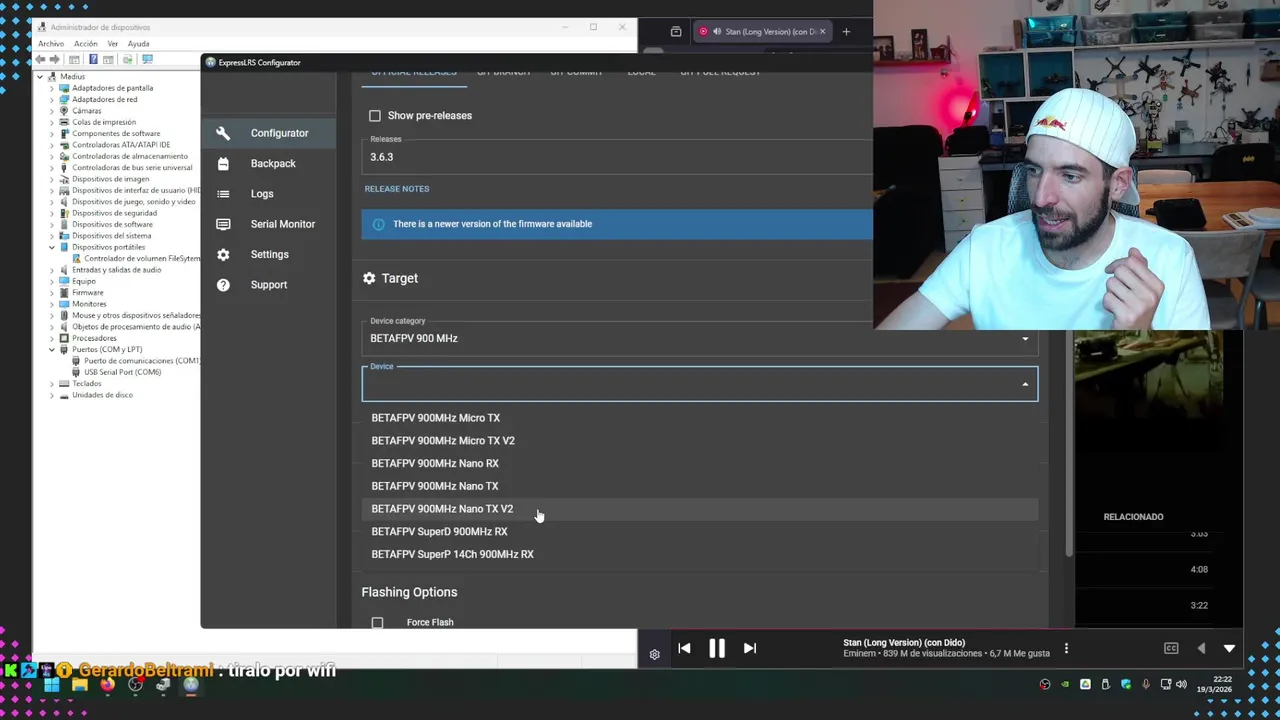
Task: Enable the Force Flash checkbox
Action: [x=377, y=623]
